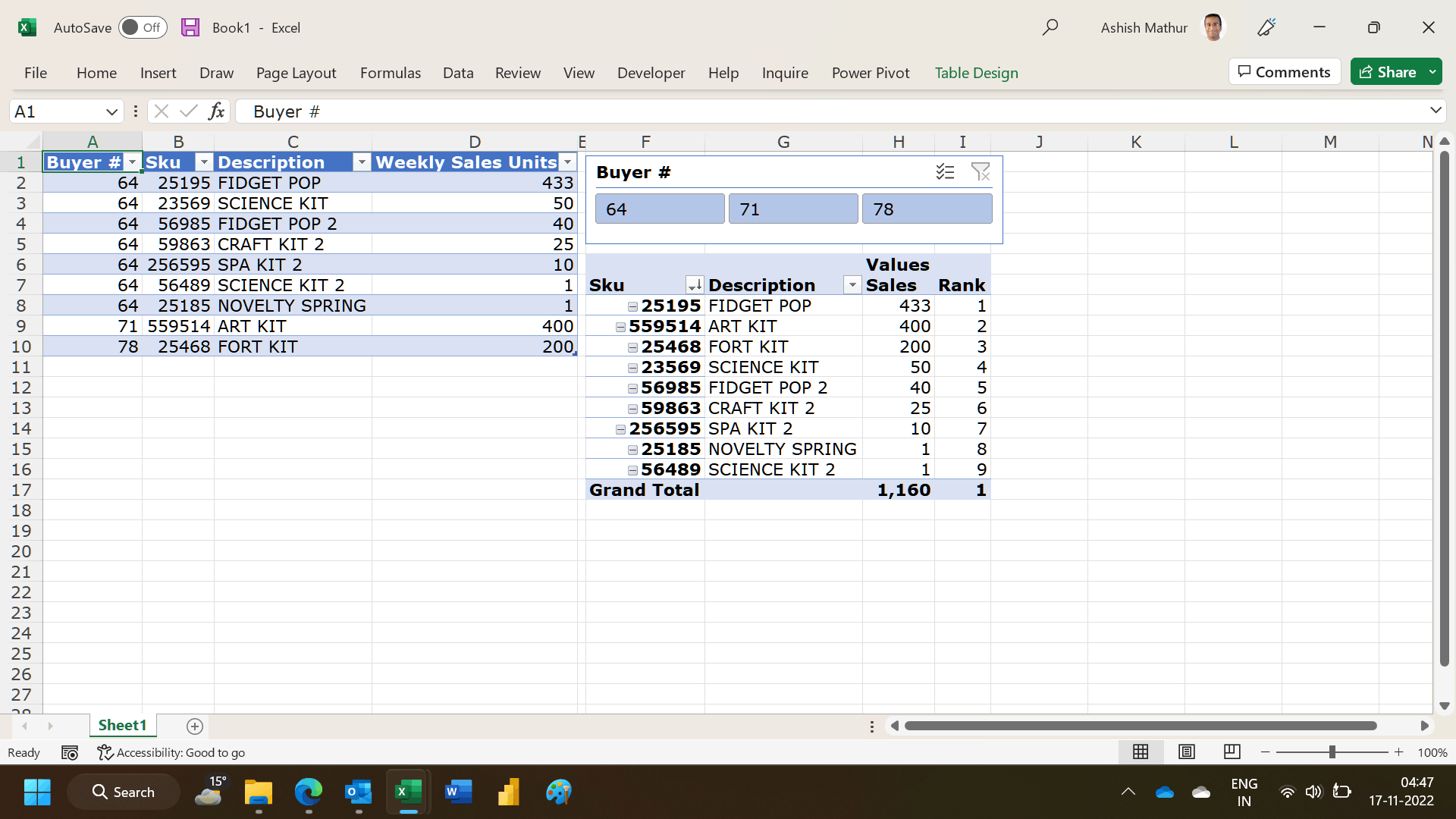Open the Power Pivot tab
Screen dimensions: 1456x819
click(871, 73)
